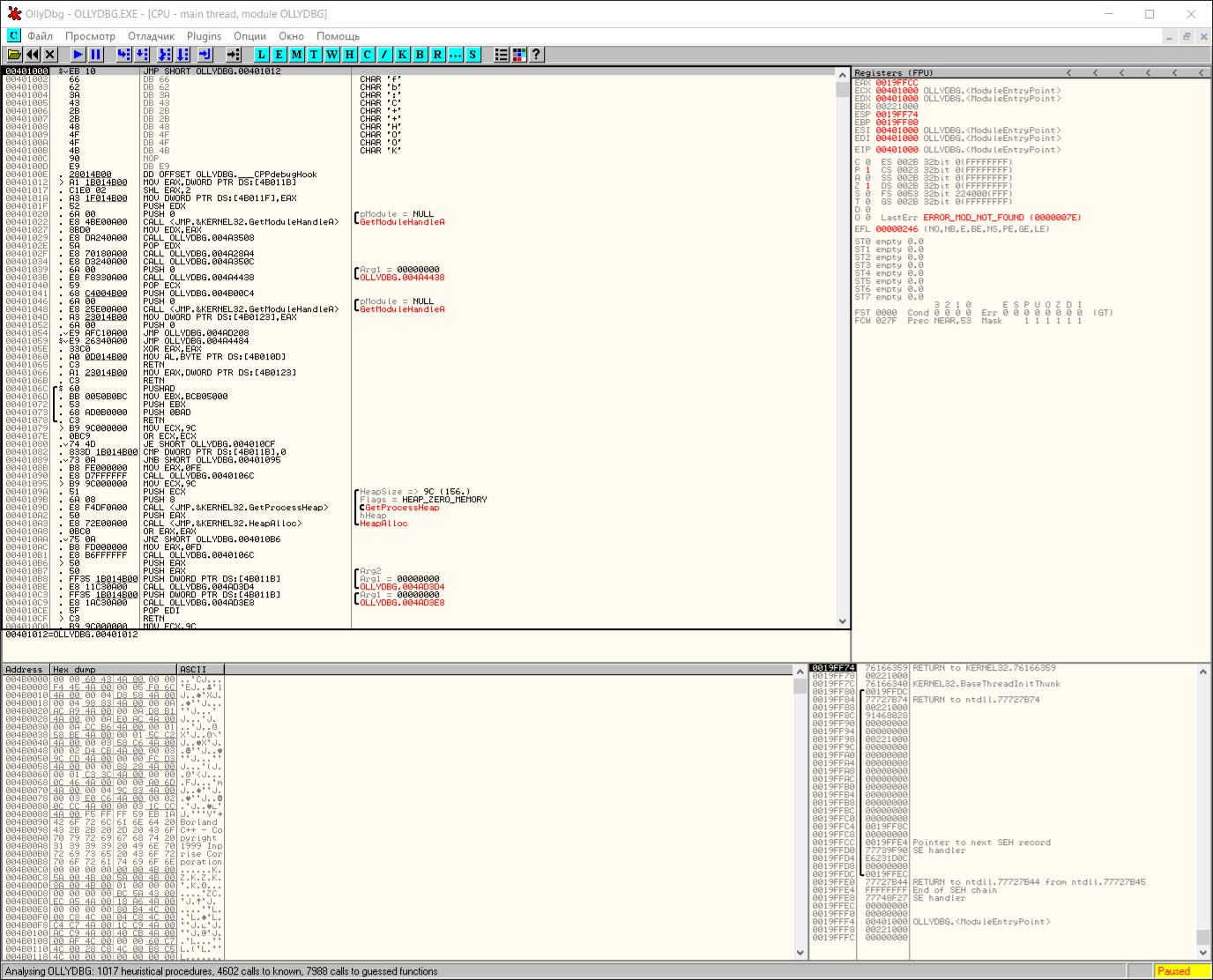Click the Step over toolbar icon
This screenshot has height=980, width=1213.
[x=142, y=55]
